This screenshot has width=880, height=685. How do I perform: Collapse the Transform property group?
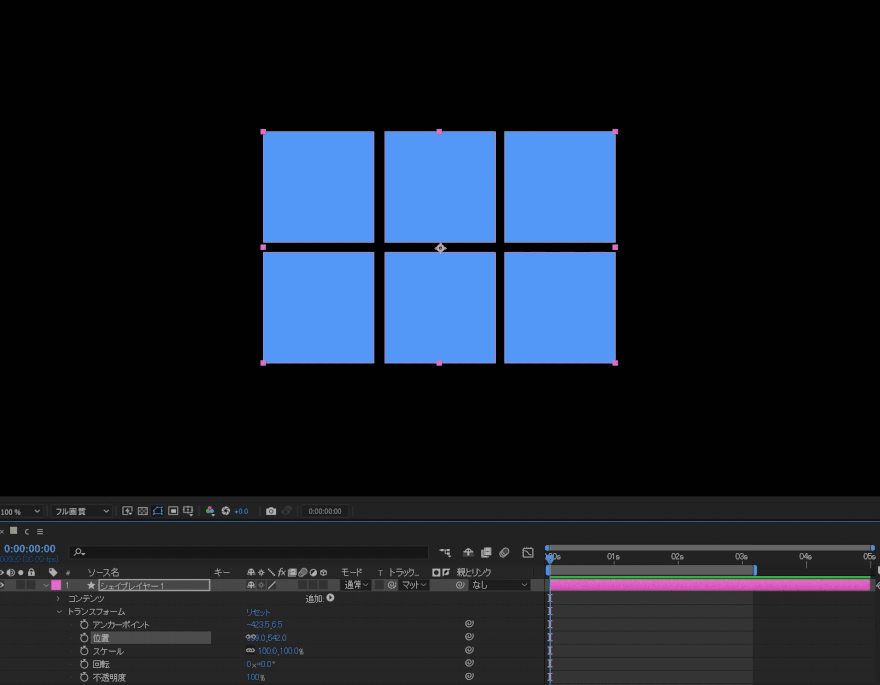[58, 611]
